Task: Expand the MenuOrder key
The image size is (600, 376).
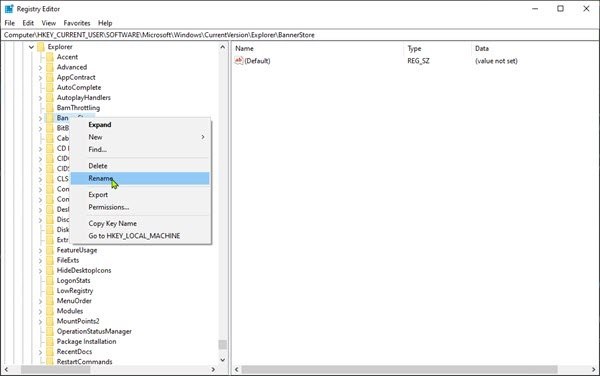Action: [41, 301]
